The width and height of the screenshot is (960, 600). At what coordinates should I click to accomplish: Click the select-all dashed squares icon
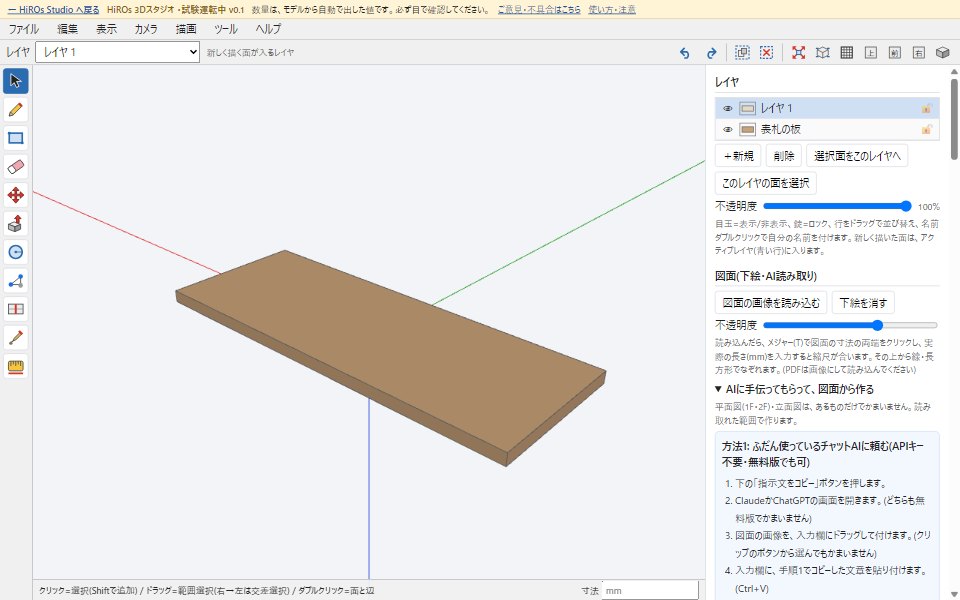coord(742,53)
